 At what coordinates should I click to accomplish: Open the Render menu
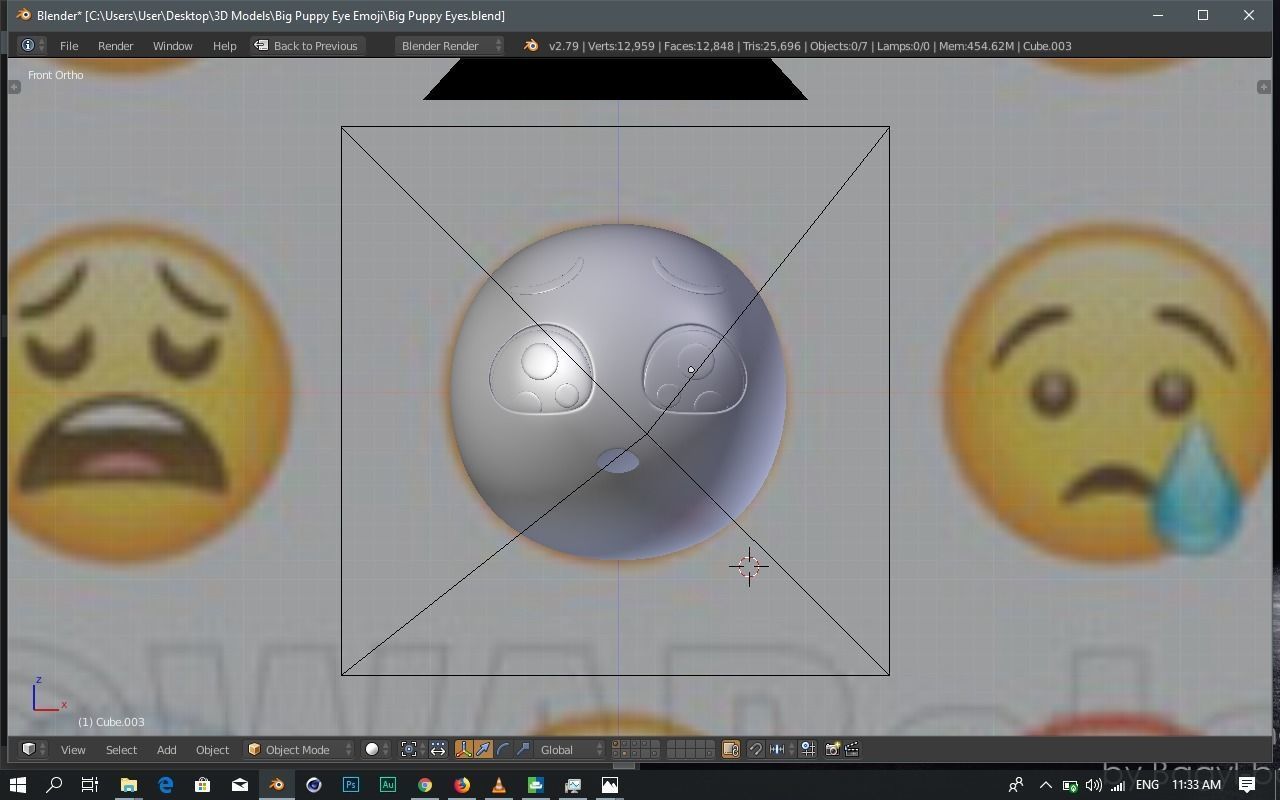115,46
